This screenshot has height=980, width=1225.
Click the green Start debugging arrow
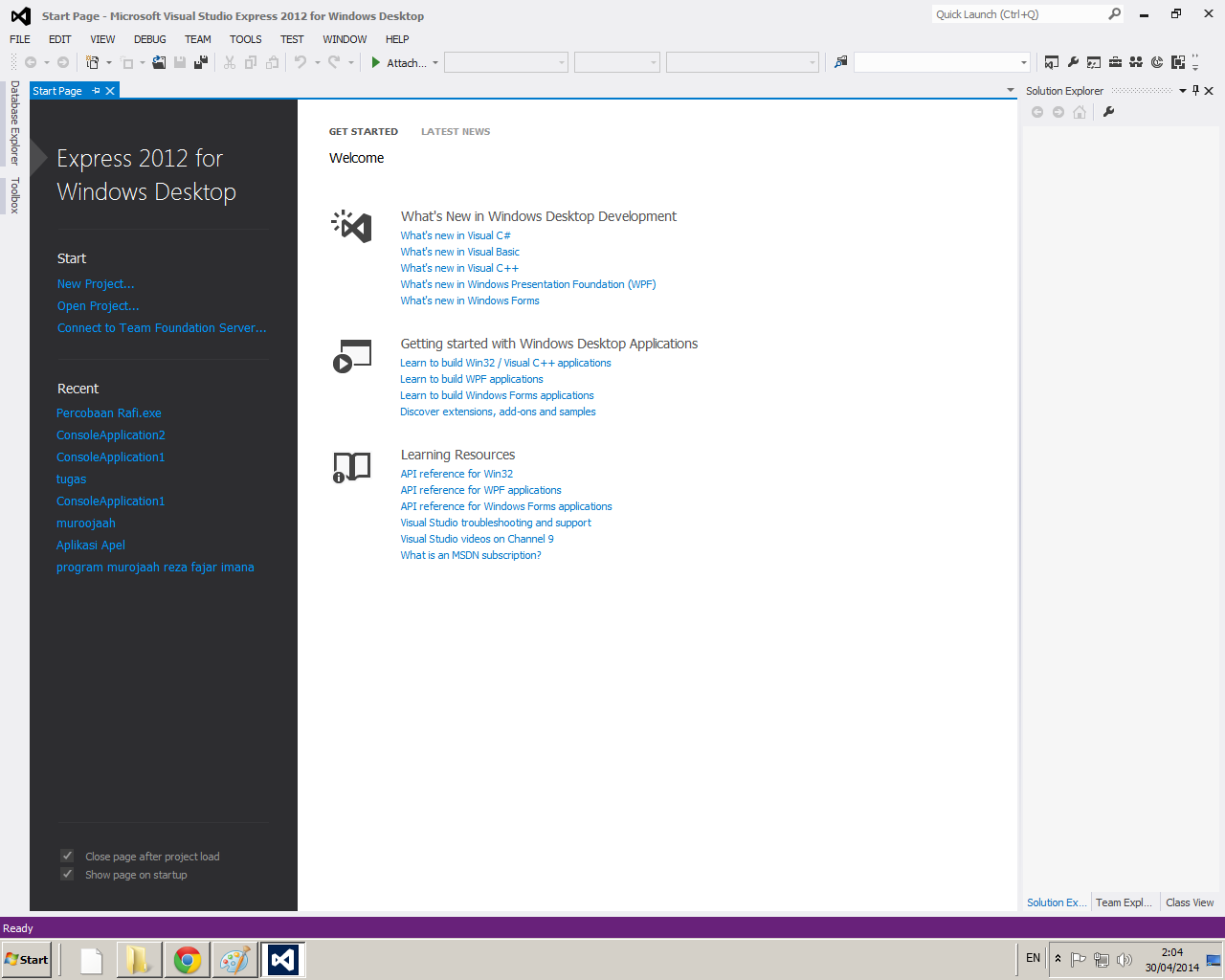point(376,62)
